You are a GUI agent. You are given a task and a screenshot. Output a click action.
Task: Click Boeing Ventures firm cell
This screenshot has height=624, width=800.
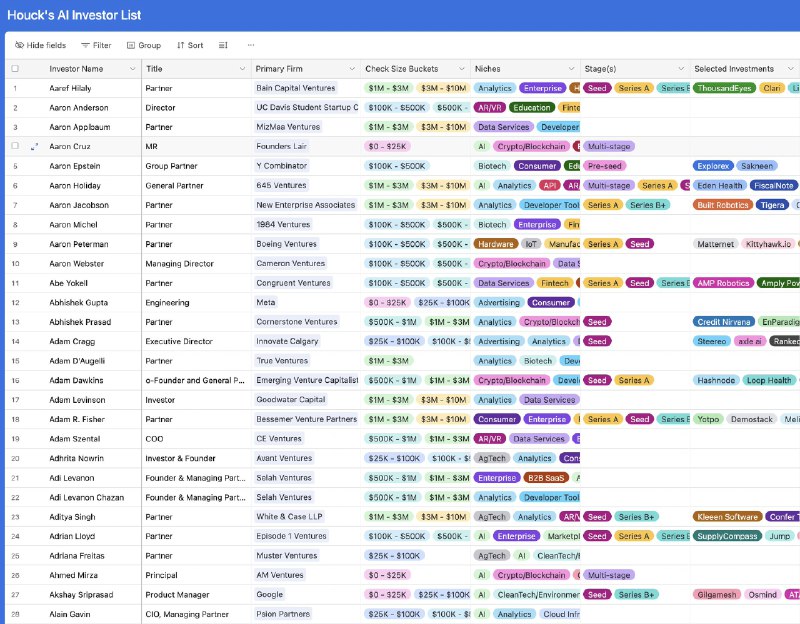286,244
